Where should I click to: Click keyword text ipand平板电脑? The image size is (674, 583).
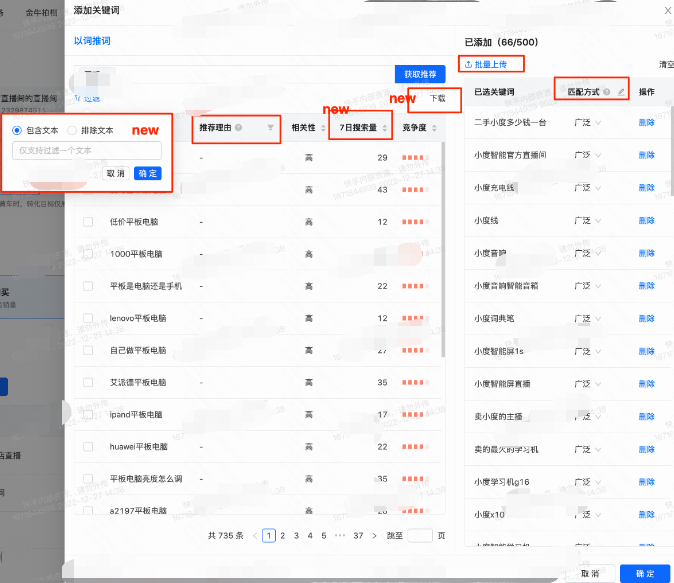(x=136, y=415)
